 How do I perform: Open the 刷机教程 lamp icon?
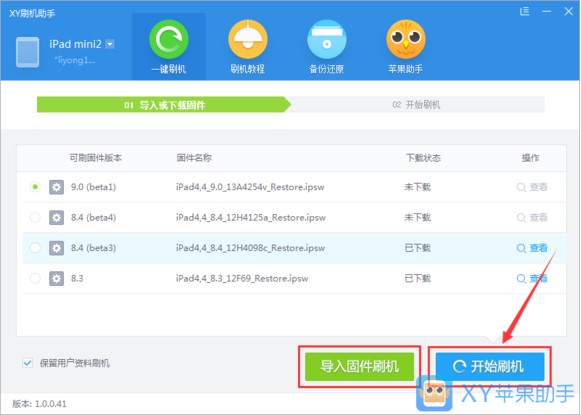point(248,39)
